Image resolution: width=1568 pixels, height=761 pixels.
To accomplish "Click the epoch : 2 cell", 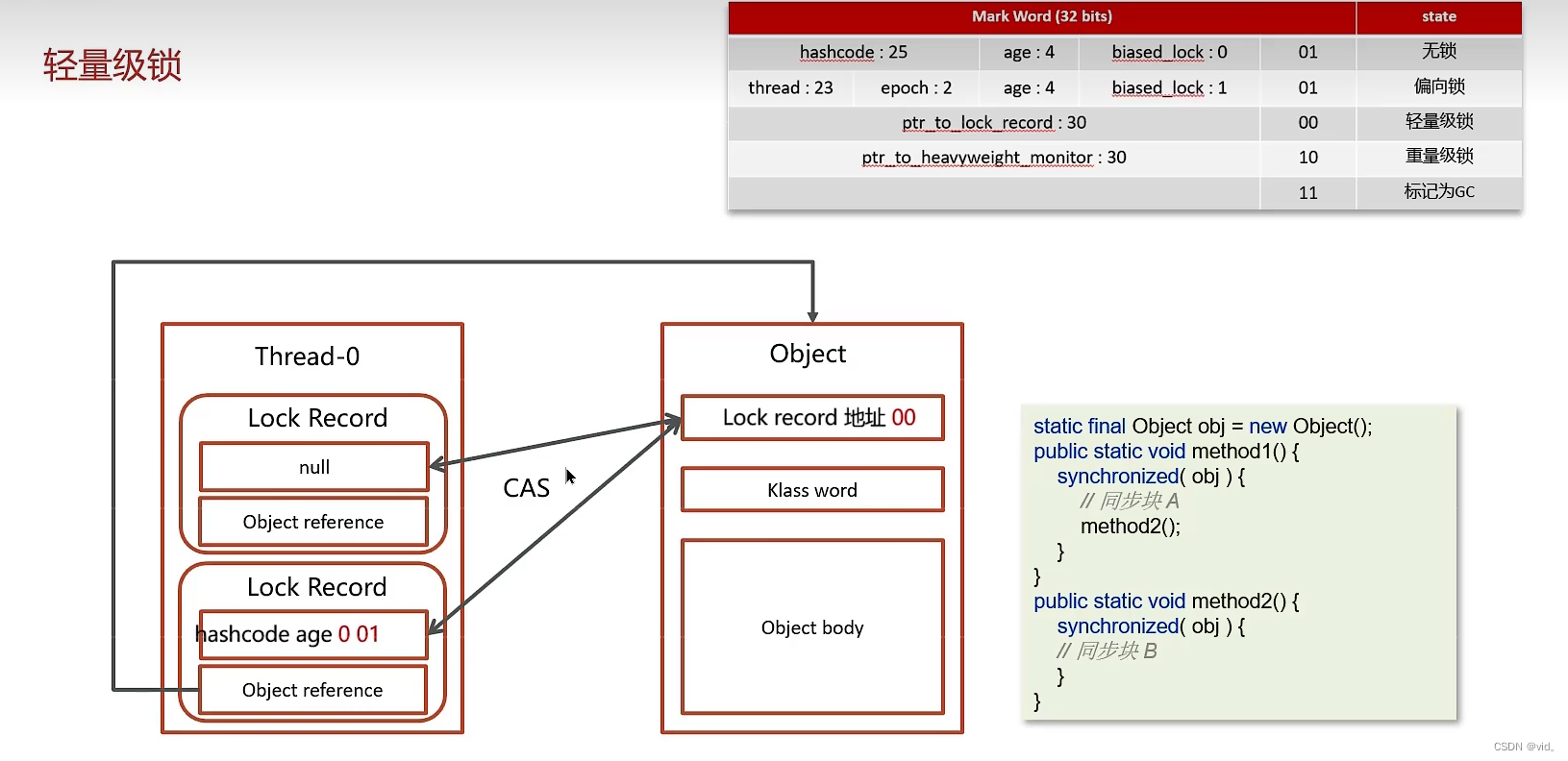I will click(x=916, y=87).
